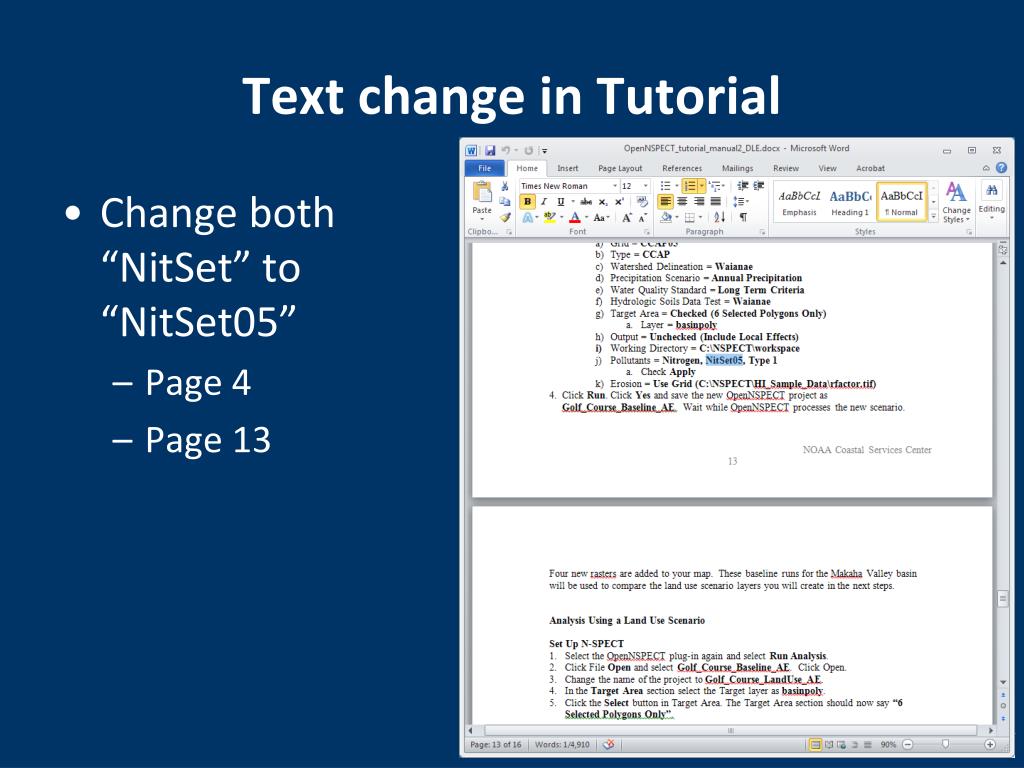Toggle Bold formatting
This screenshot has height=768, width=1024.
coord(528,201)
